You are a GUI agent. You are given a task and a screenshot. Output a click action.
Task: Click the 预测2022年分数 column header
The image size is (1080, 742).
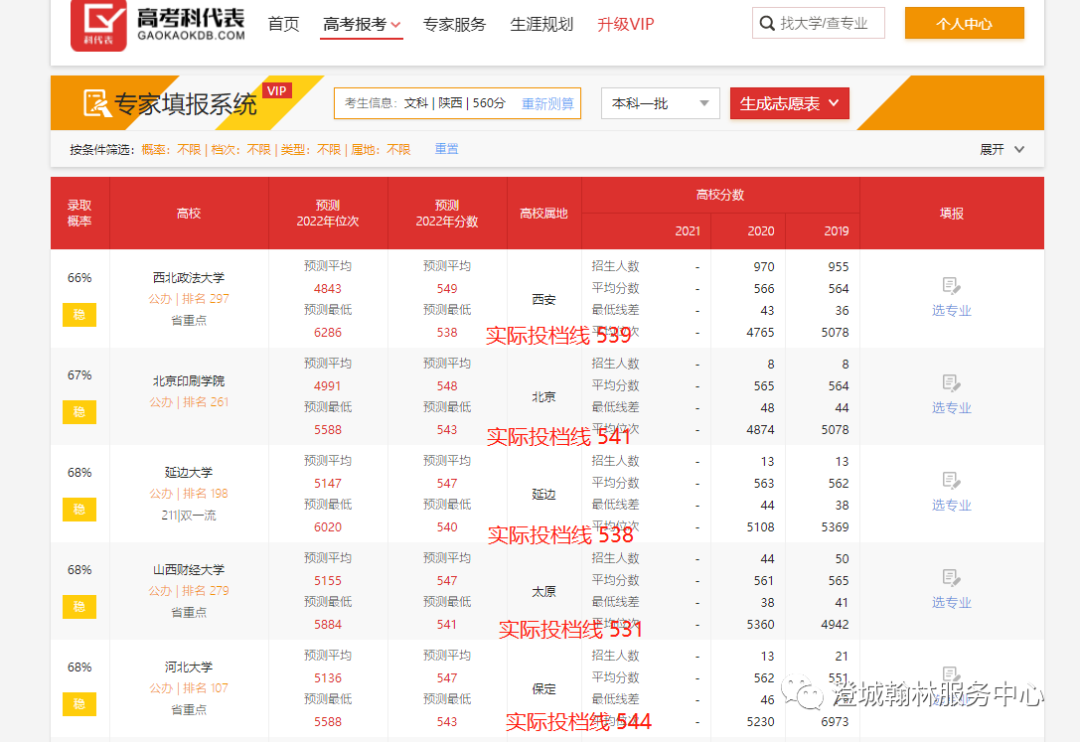(x=447, y=213)
